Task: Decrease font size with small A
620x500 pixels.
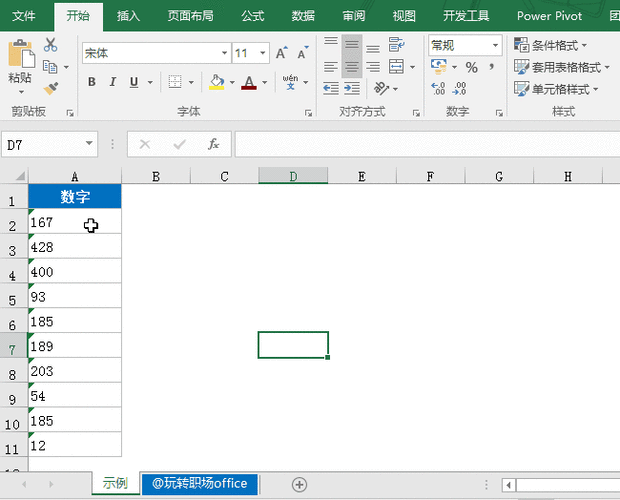Action: coord(302,53)
